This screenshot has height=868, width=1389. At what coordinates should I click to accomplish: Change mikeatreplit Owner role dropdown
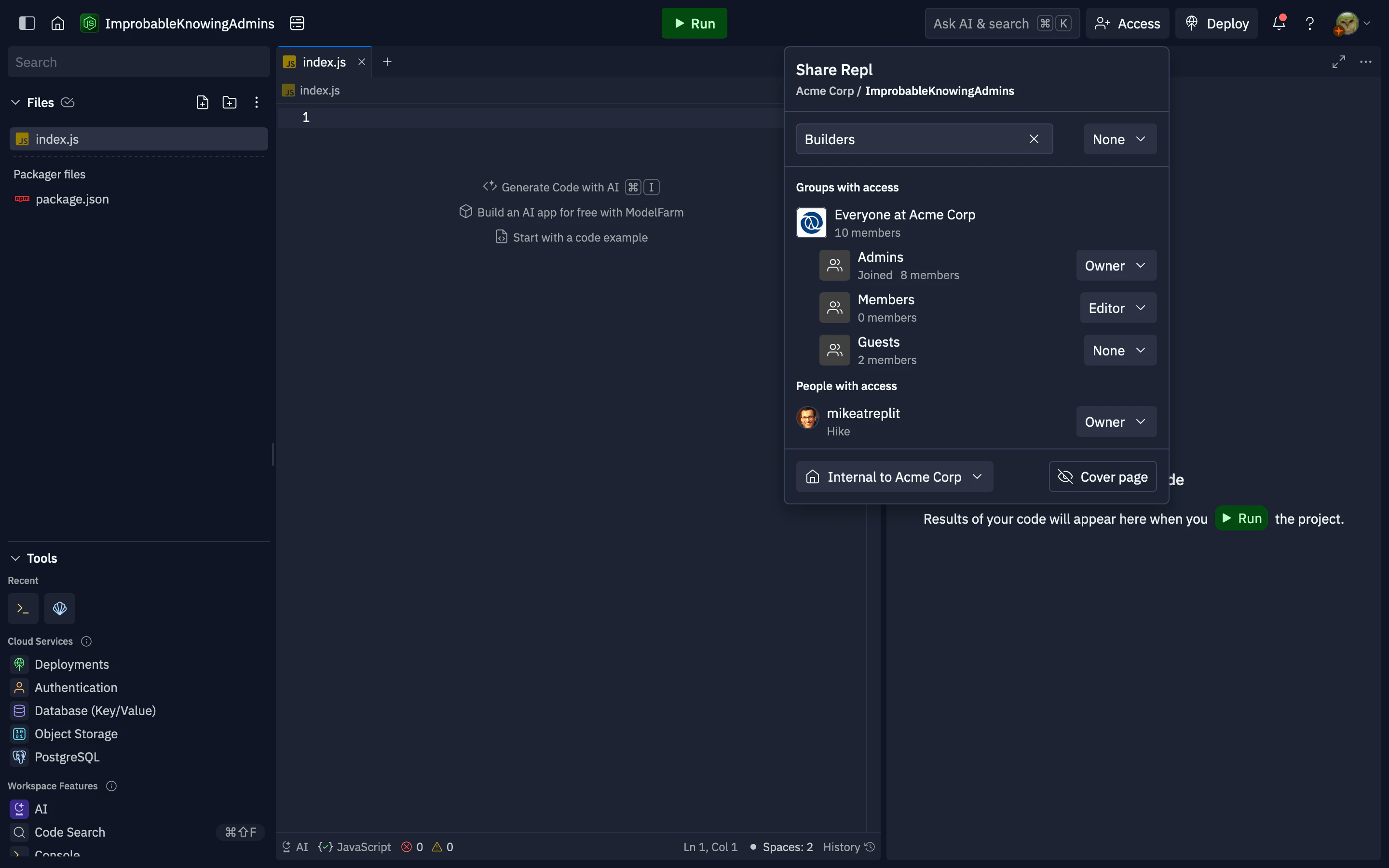point(1116,421)
